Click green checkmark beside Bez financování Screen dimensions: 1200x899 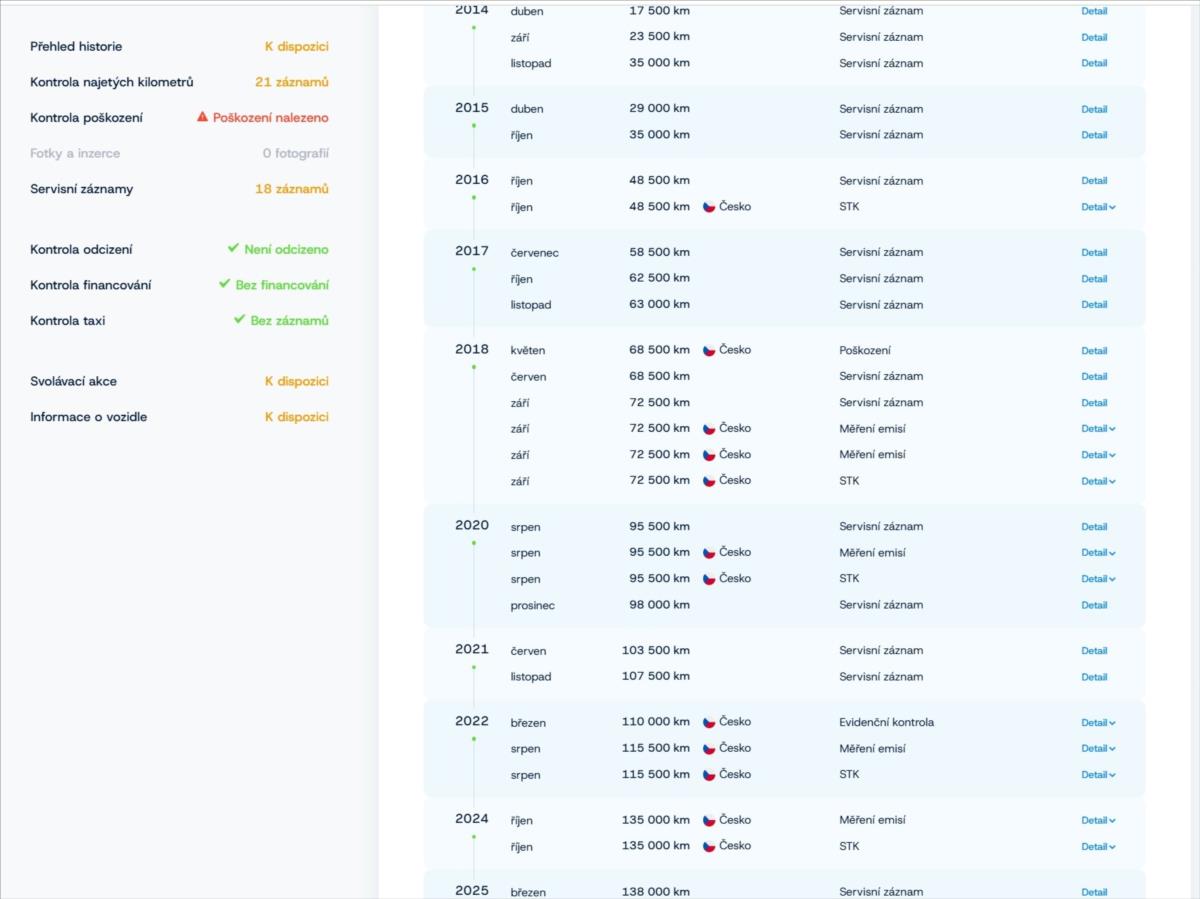coord(225,284)
